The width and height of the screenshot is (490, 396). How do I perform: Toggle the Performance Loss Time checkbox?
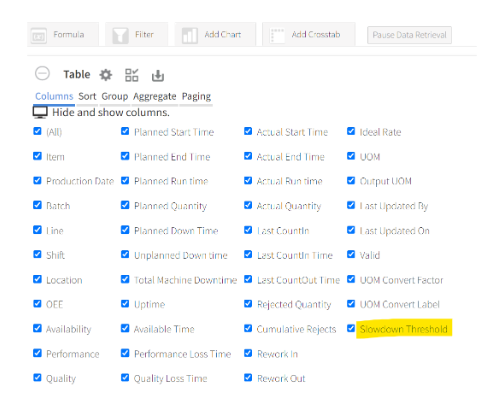click(125, 353)
